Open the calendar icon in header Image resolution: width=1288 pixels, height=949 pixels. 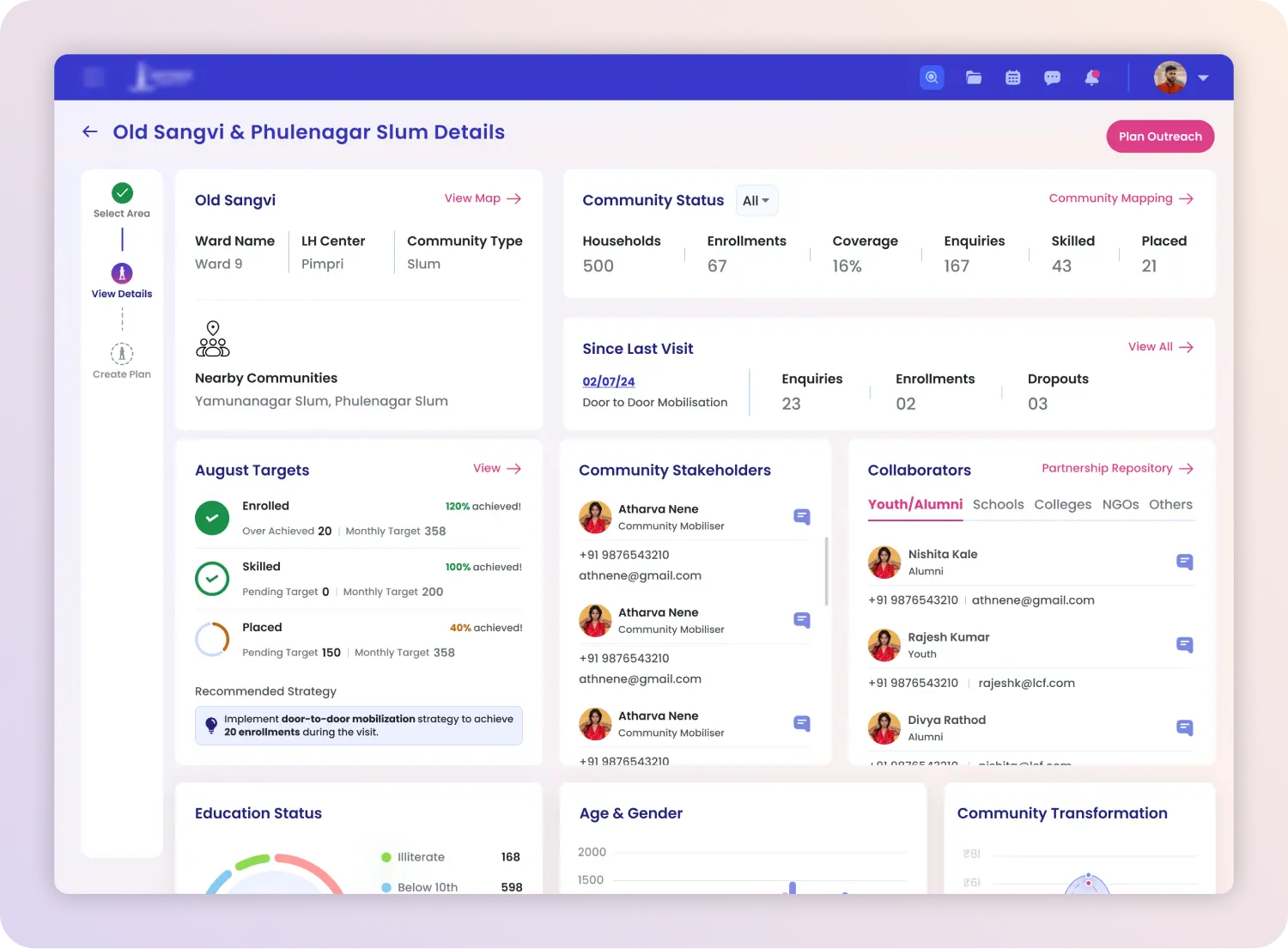pos(1013,77)
